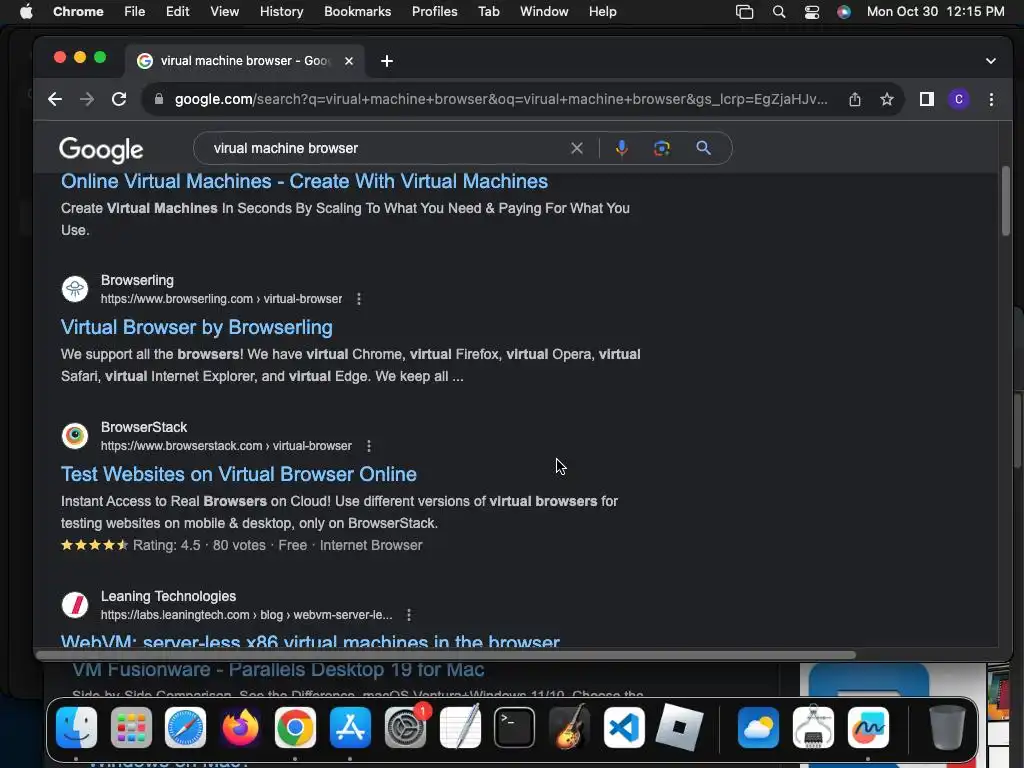
Task: Click the horizontal scrollbar at window bottom
Action: pos(446,654)
